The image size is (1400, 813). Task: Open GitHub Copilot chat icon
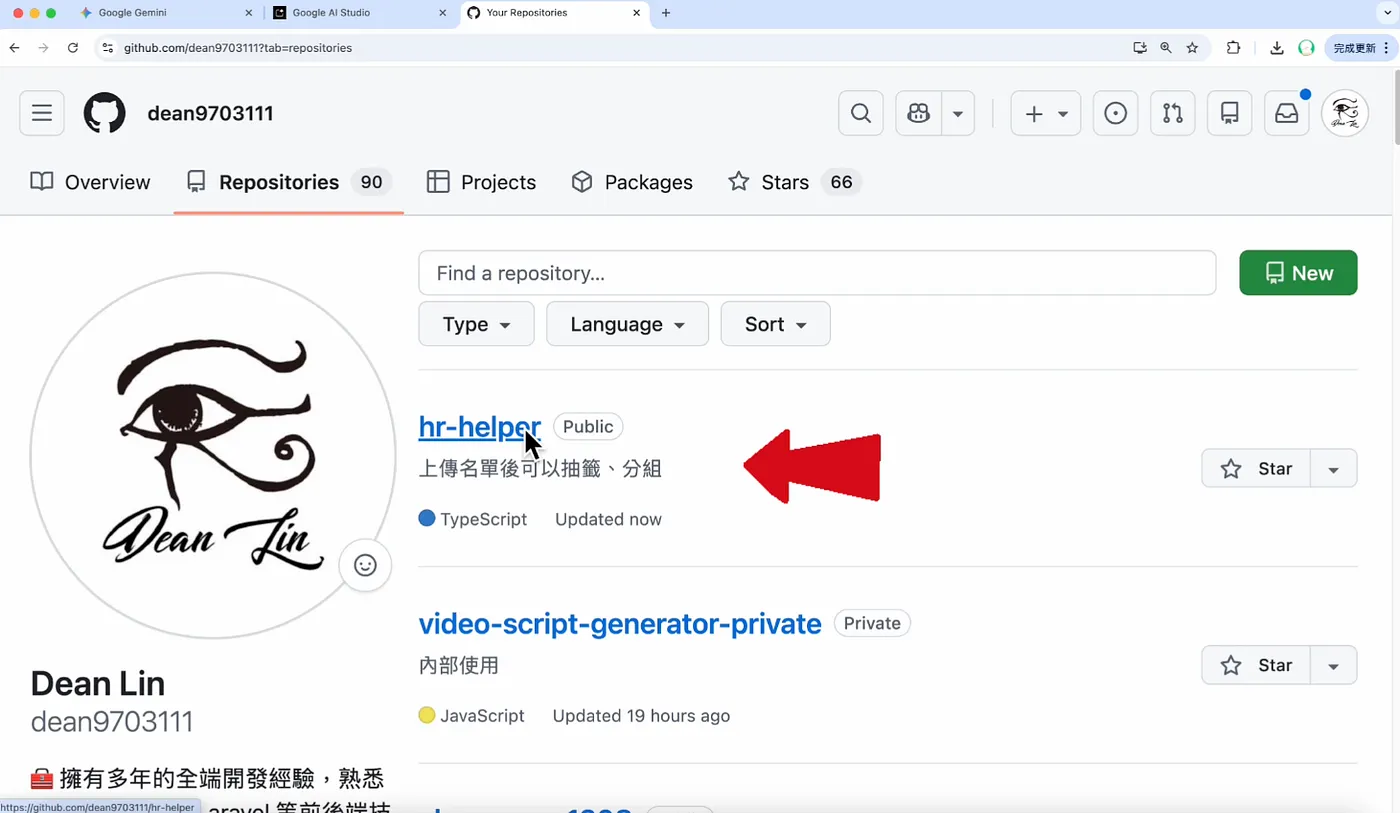click(919, 113)
